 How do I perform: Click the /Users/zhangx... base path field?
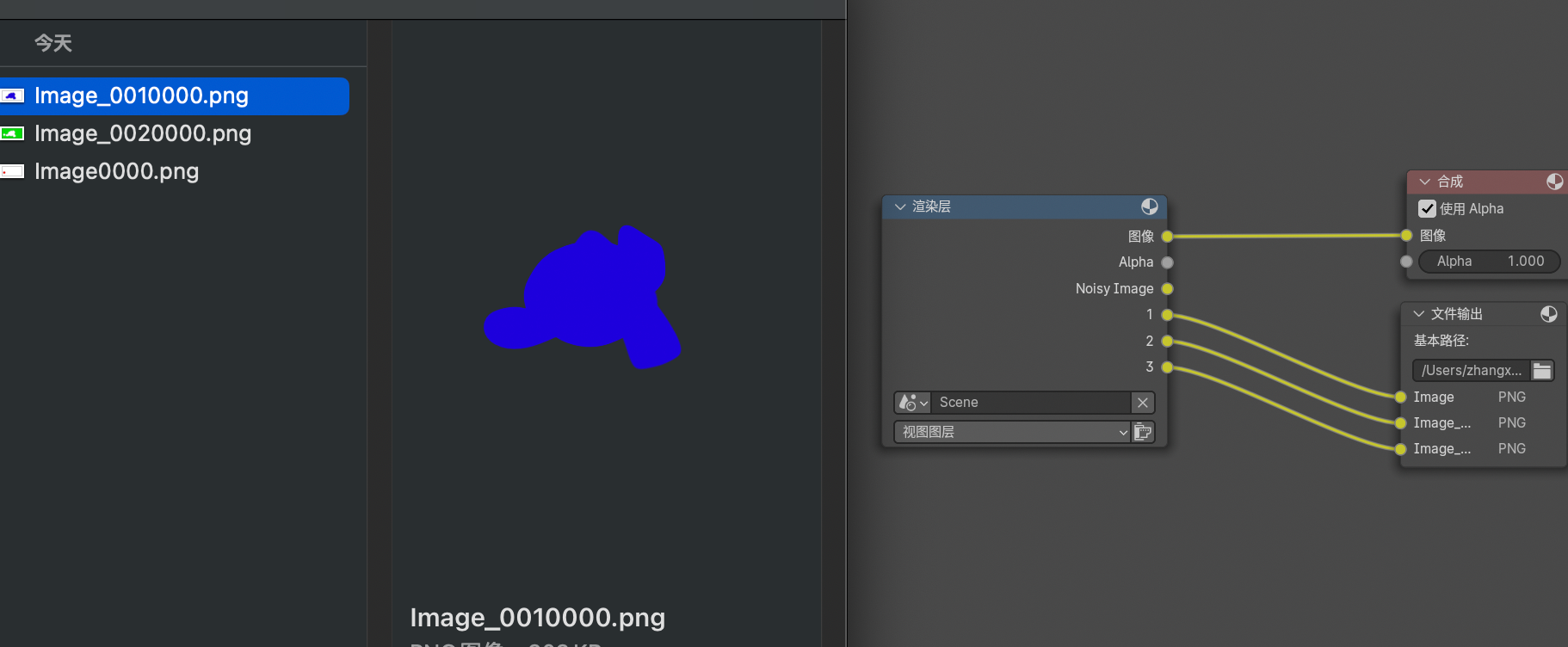pyautogui.click(x=1472, y=370)
